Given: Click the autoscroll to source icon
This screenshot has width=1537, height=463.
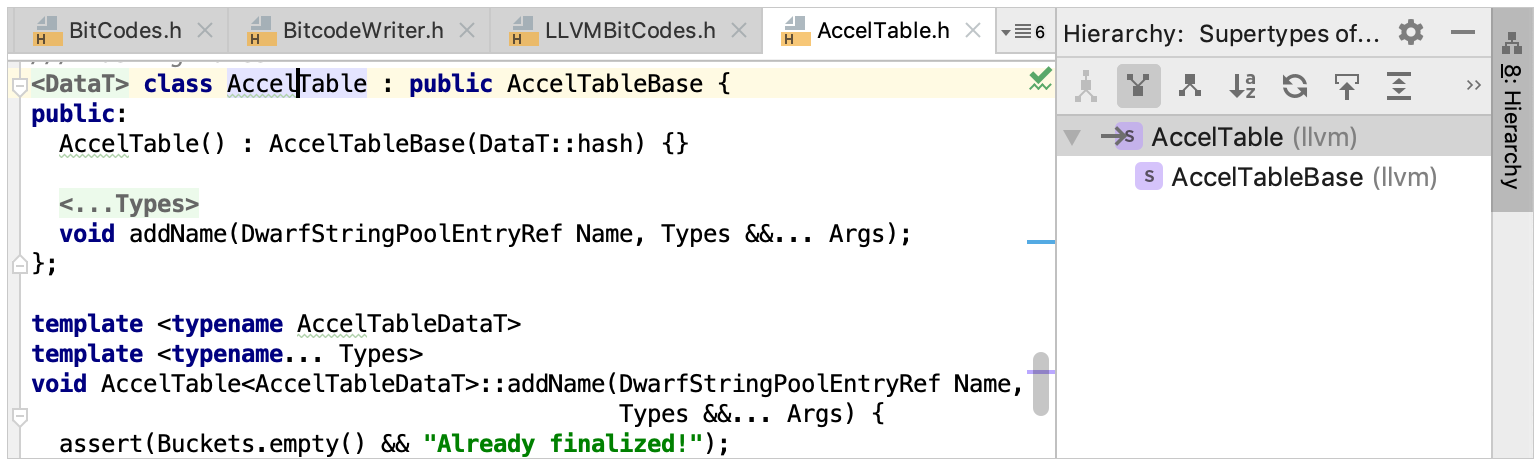Looking at the screenshot, I should [x=1347, y=87].
